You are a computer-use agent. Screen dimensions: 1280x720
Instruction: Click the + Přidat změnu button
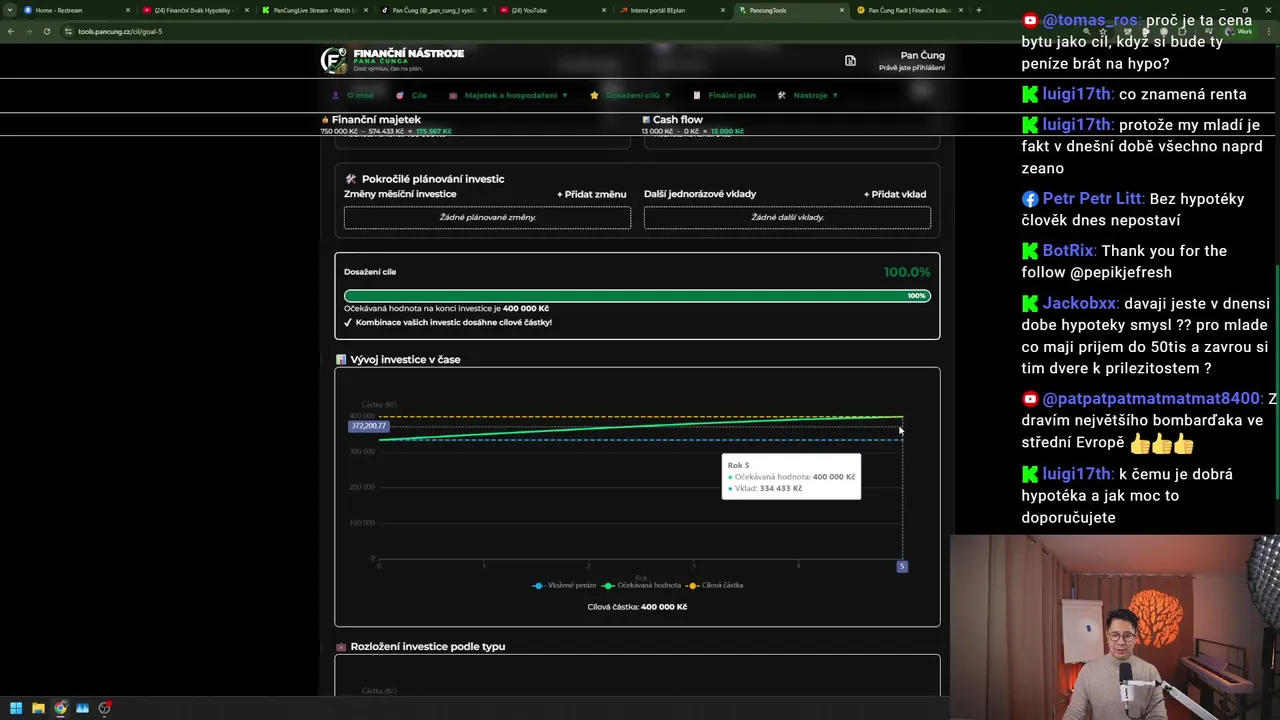(591, 194)
